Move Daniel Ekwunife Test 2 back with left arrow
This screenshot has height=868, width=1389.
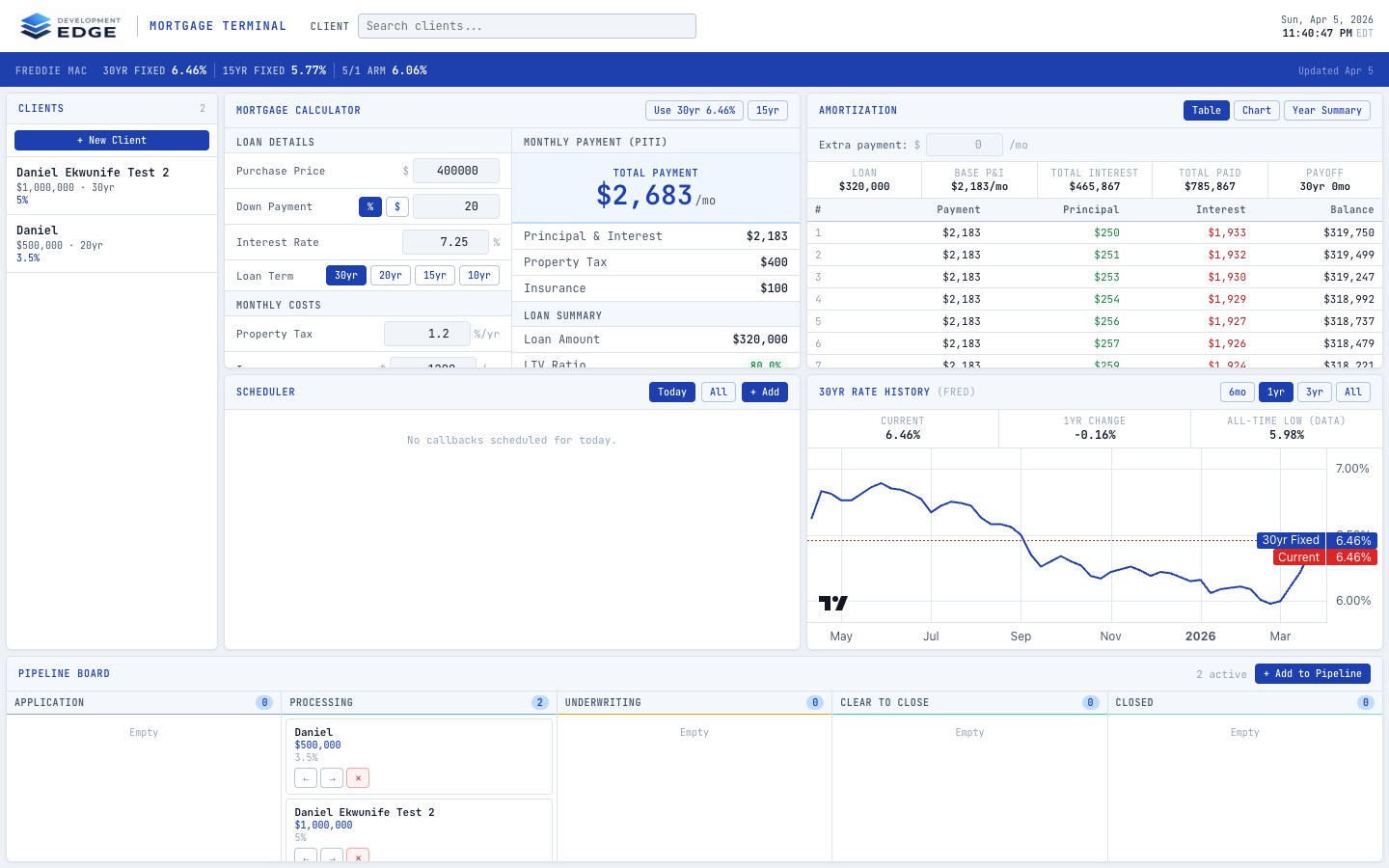[306, 857]
